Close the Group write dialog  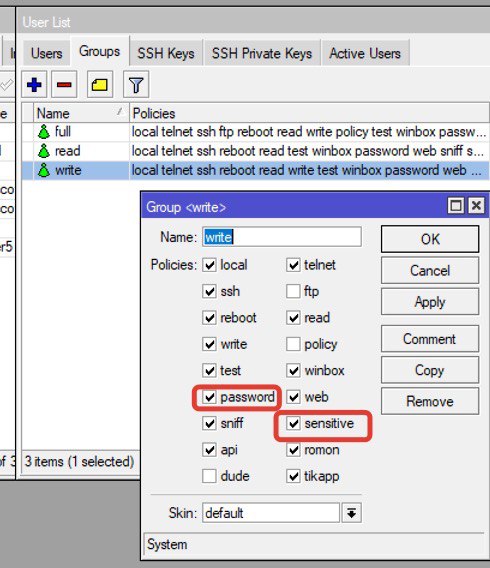[476, 206]
